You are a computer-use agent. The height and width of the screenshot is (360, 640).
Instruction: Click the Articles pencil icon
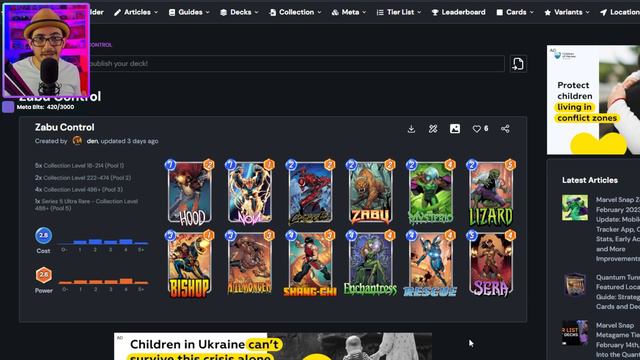(118, 13)
